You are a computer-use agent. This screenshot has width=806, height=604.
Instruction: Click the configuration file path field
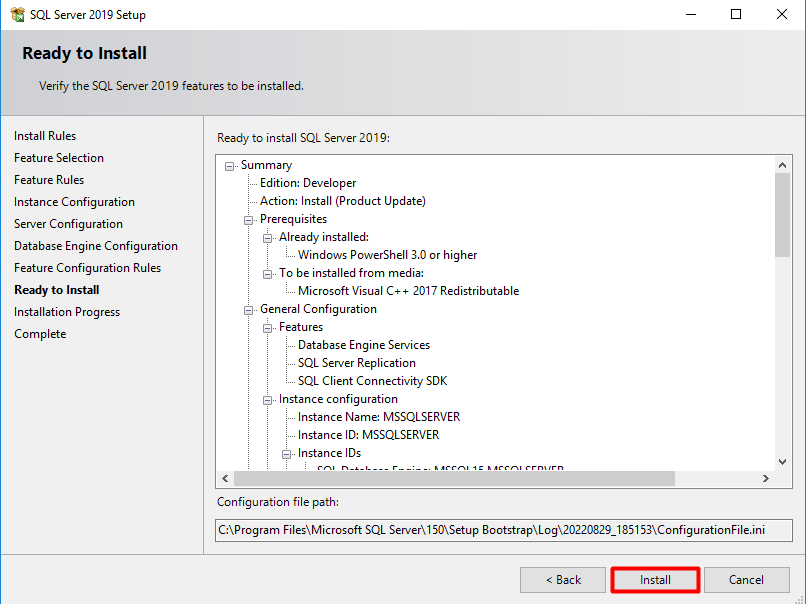504,530
